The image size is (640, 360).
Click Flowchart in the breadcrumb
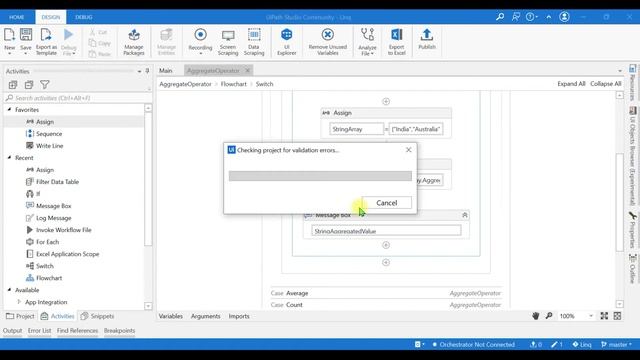tap(233, 84)
